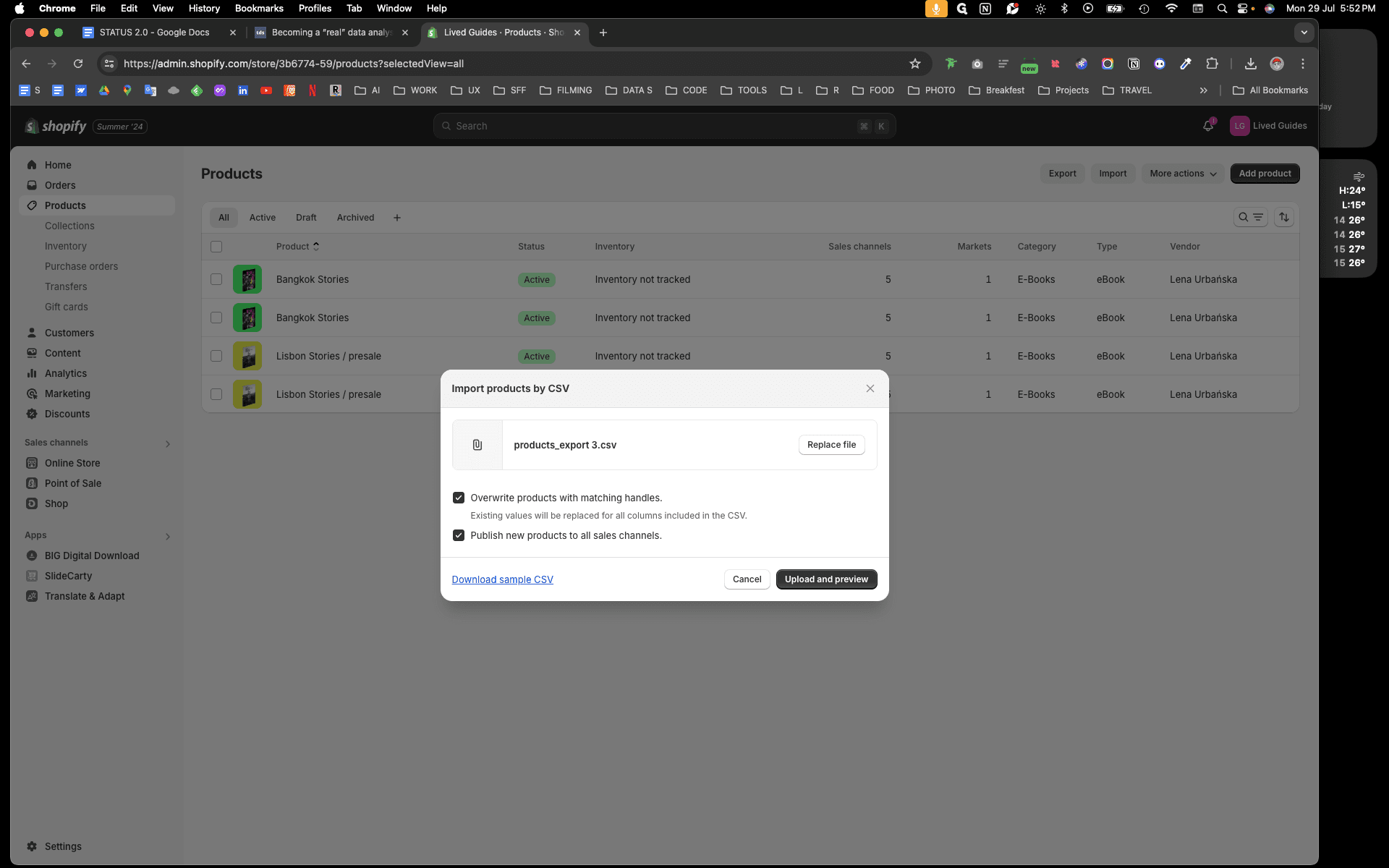Switch to the Draft products tab

(x=306, y=218)
